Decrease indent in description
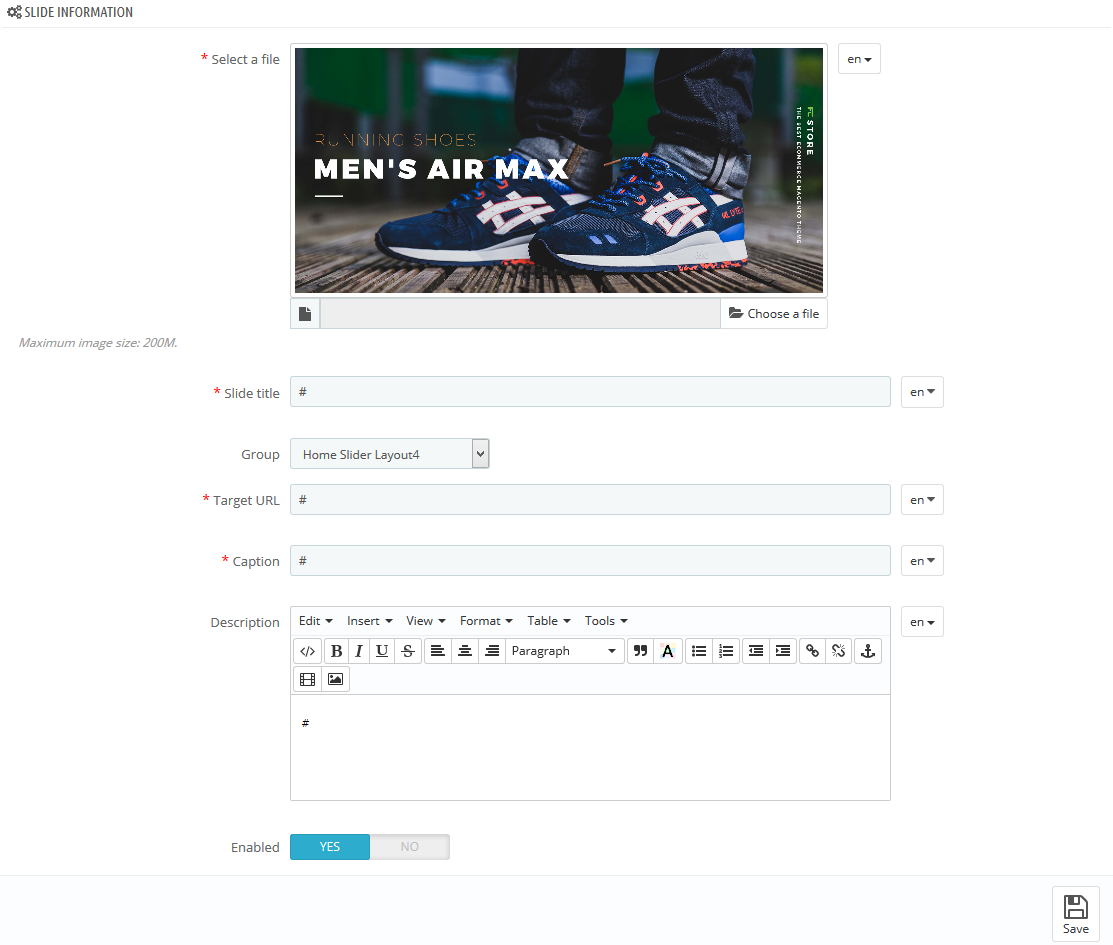The image size is (1113, 945). (x=756, y=651)
